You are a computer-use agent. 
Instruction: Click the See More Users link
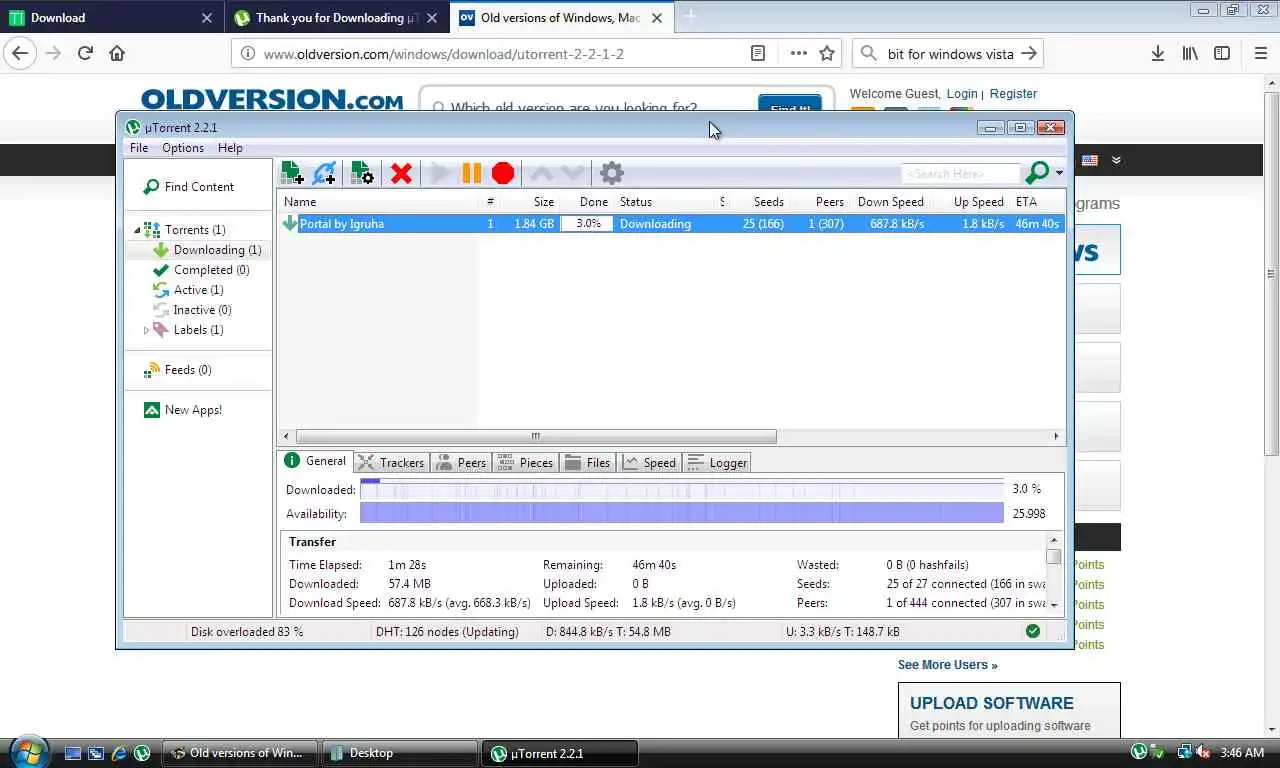click(x=947, y=665)
